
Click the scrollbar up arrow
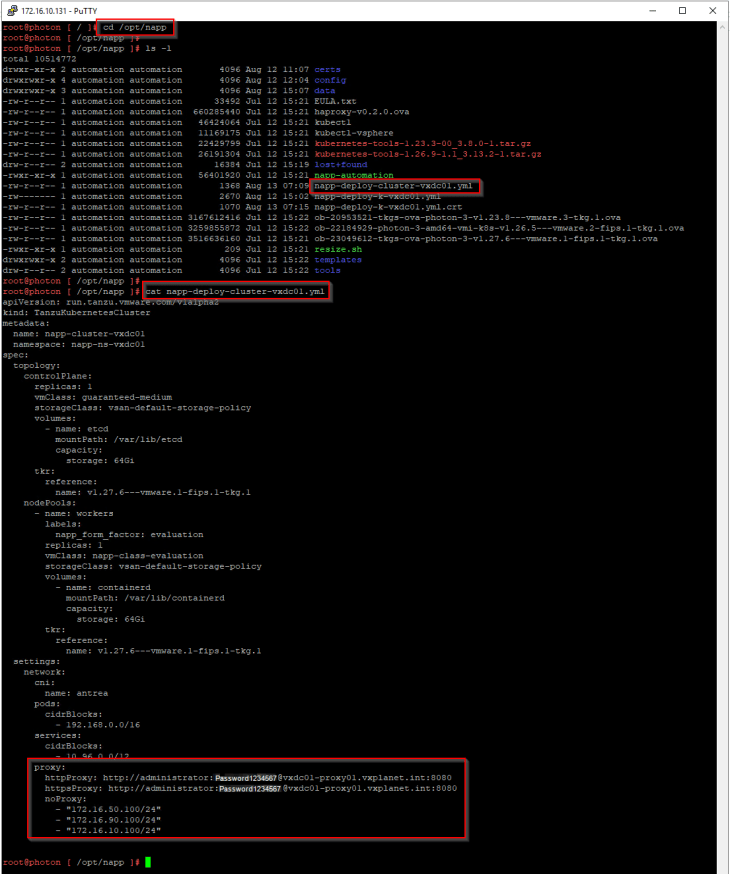[x=723, y=26]
